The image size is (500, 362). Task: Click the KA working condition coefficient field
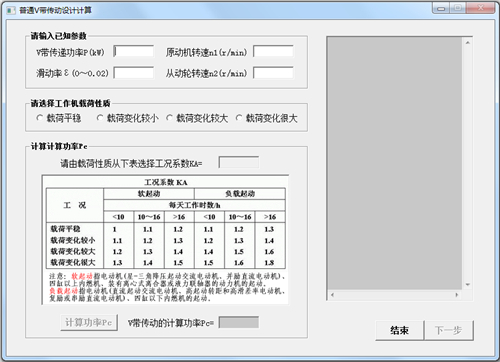[239, 163]
